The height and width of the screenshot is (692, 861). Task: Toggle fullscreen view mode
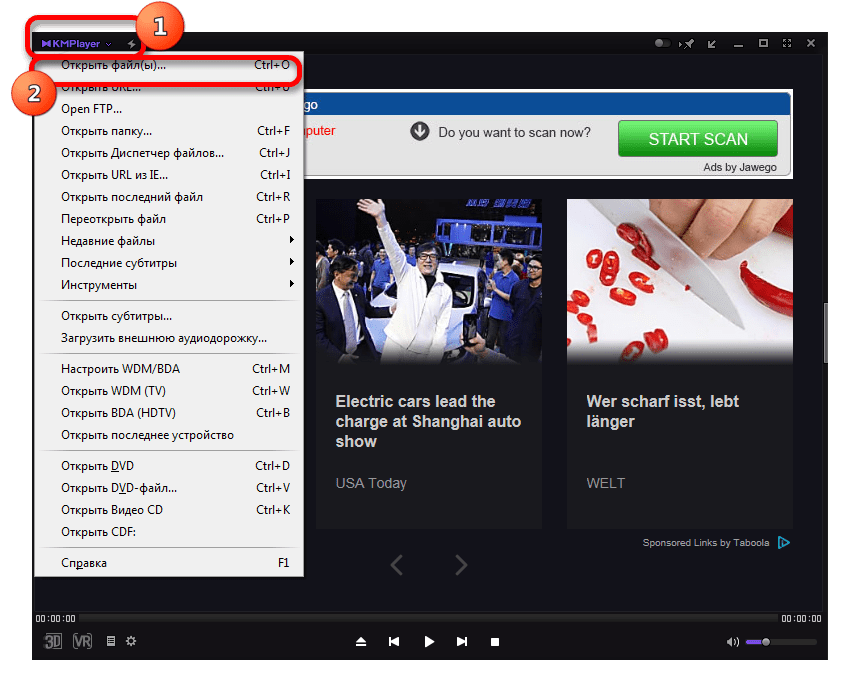(x=787, y=43)
